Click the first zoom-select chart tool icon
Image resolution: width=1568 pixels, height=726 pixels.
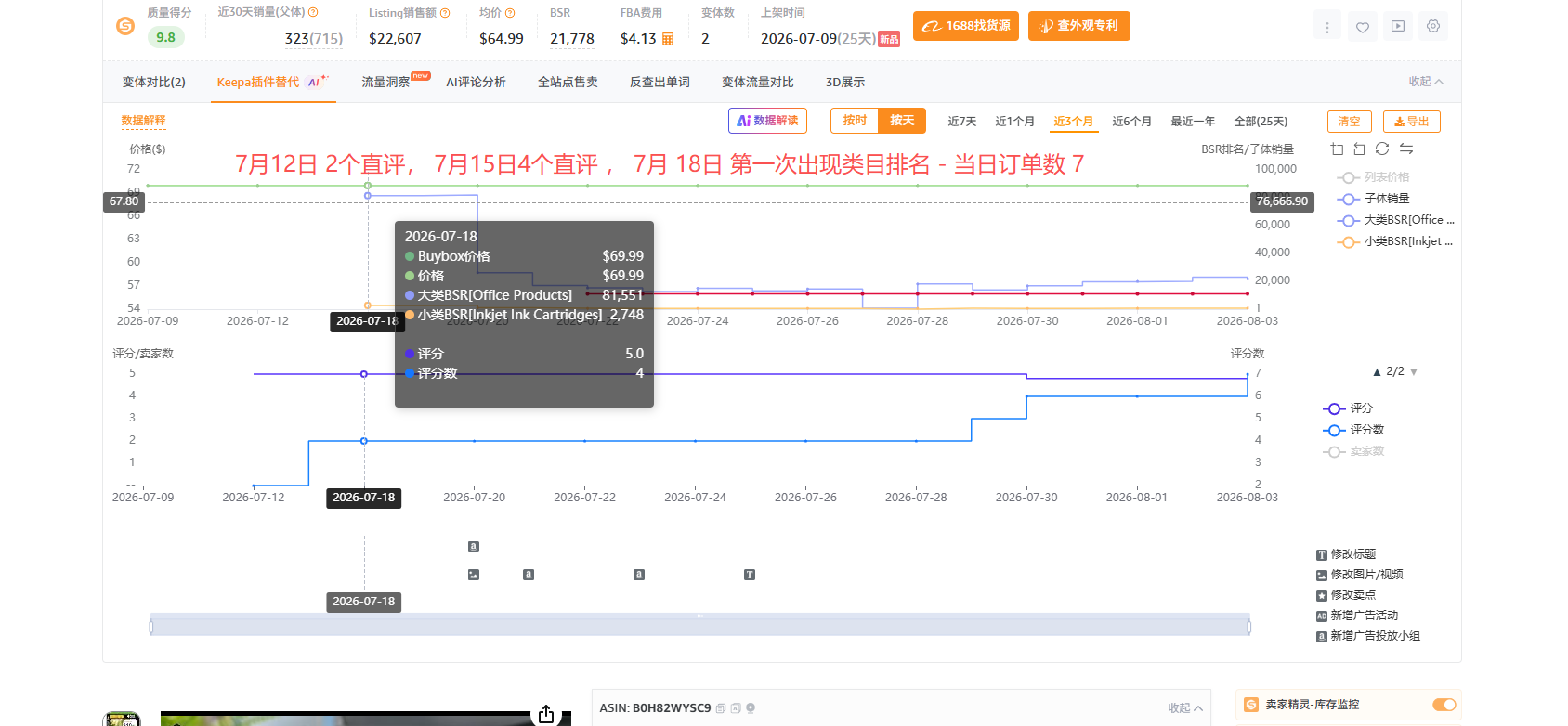click(1337, 149)
